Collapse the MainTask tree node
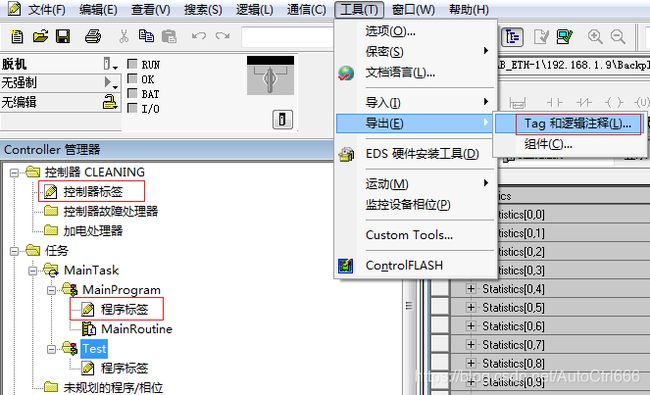The width and height of the screenshot is (650, 395). (x=33, y=271)
